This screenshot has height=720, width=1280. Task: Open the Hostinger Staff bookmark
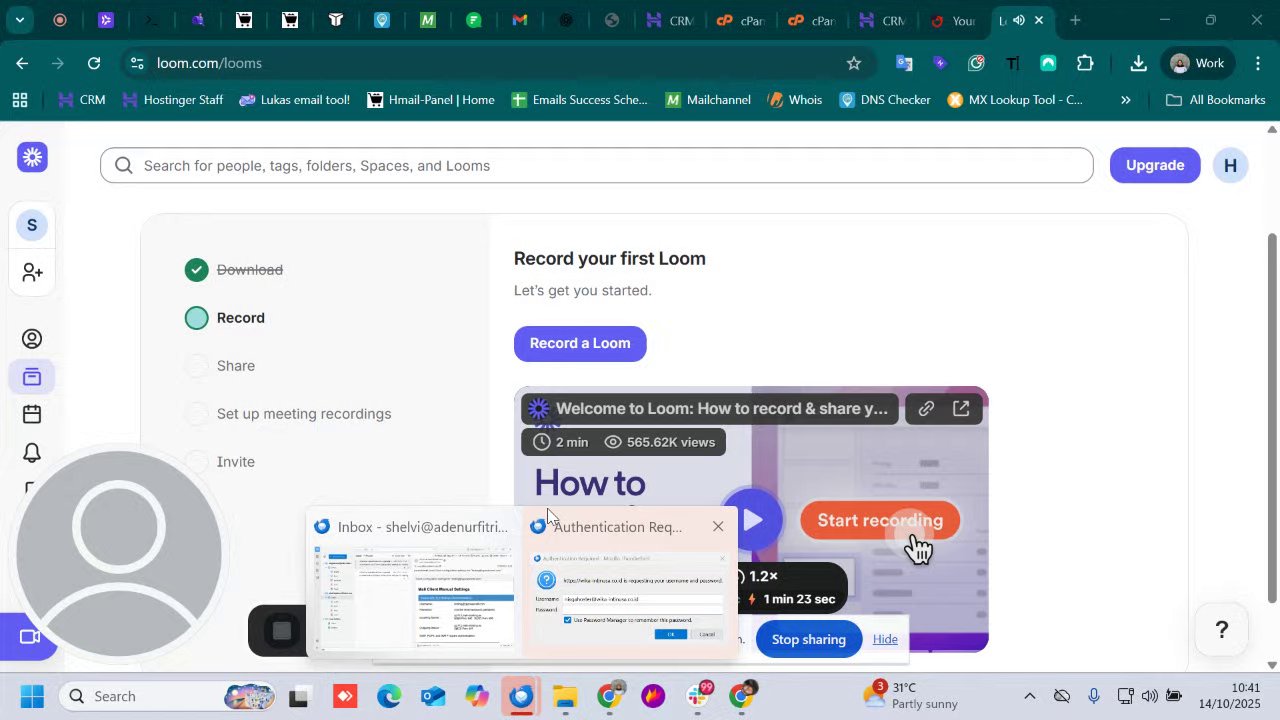point(172,100)
